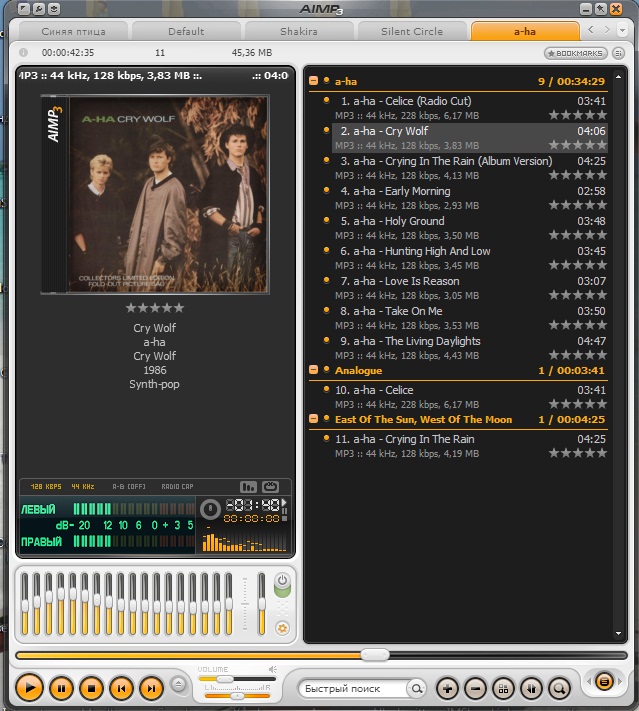Select track 8. a-ha - Take On Me
Image resolution: width=639 pixels, height=711 pixels.
coord(470,317)
